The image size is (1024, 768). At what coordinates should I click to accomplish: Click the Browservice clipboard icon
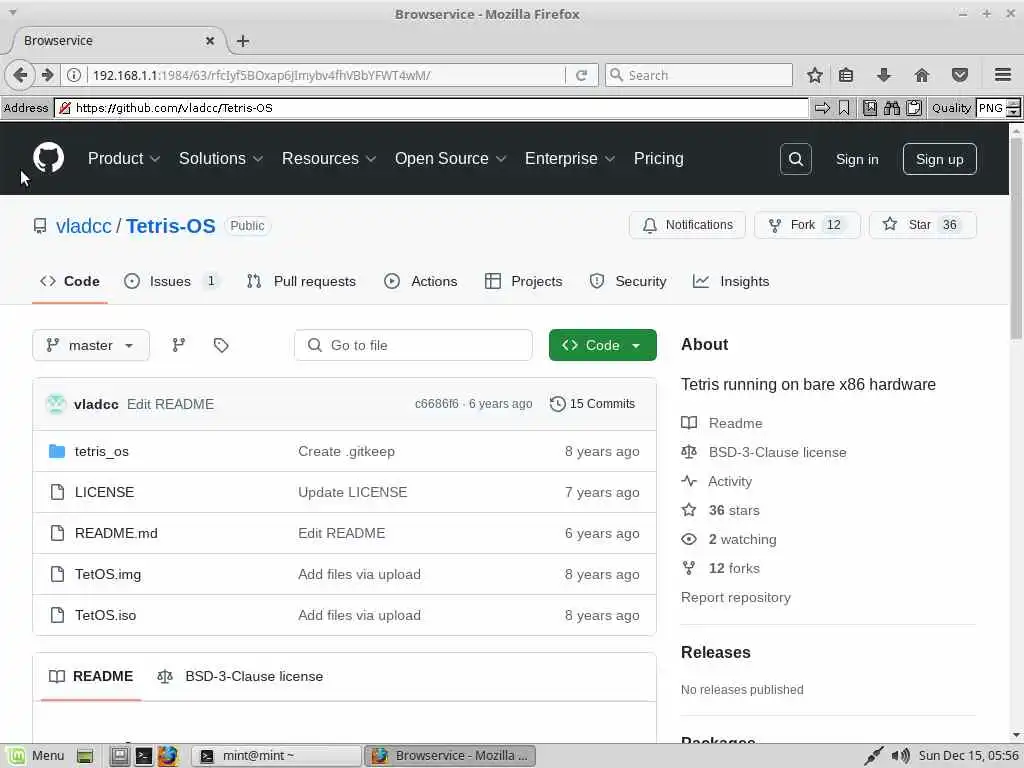click(x=914, y=108)
